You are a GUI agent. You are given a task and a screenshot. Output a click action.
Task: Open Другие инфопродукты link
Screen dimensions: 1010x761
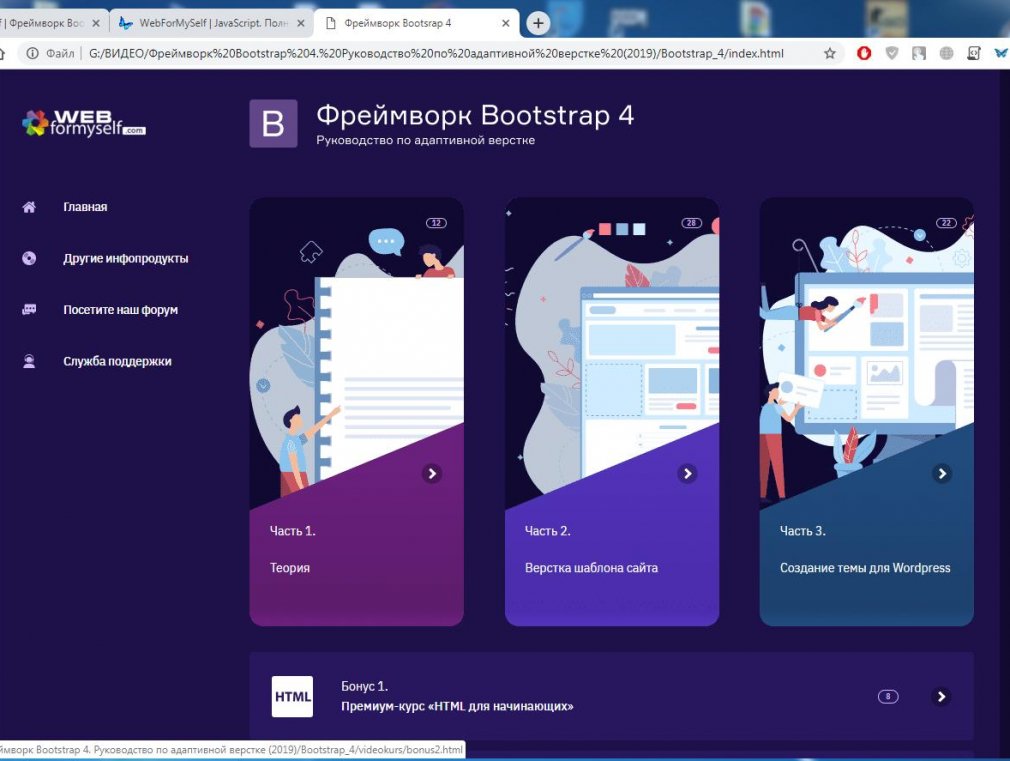point(126,258)
